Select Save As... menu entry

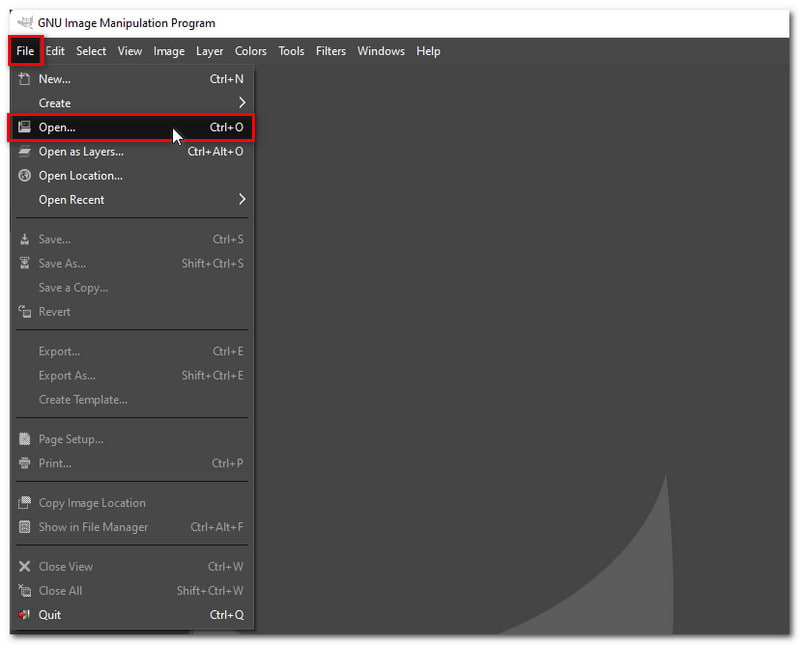click(132, 263)
